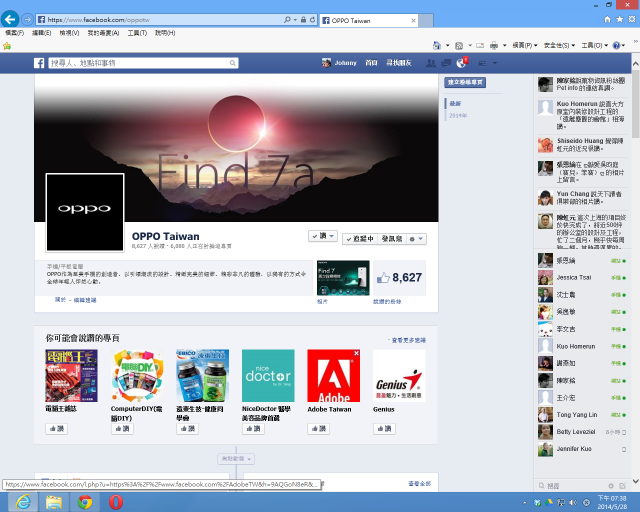This screenshot has height=512, width=640.
Task: Open the IE home icon
Action: tap(607, 19)
